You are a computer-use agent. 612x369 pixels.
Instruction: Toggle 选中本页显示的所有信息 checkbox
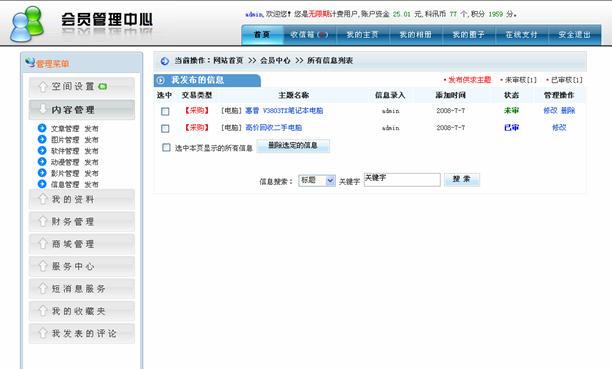[x=166, y=148]
